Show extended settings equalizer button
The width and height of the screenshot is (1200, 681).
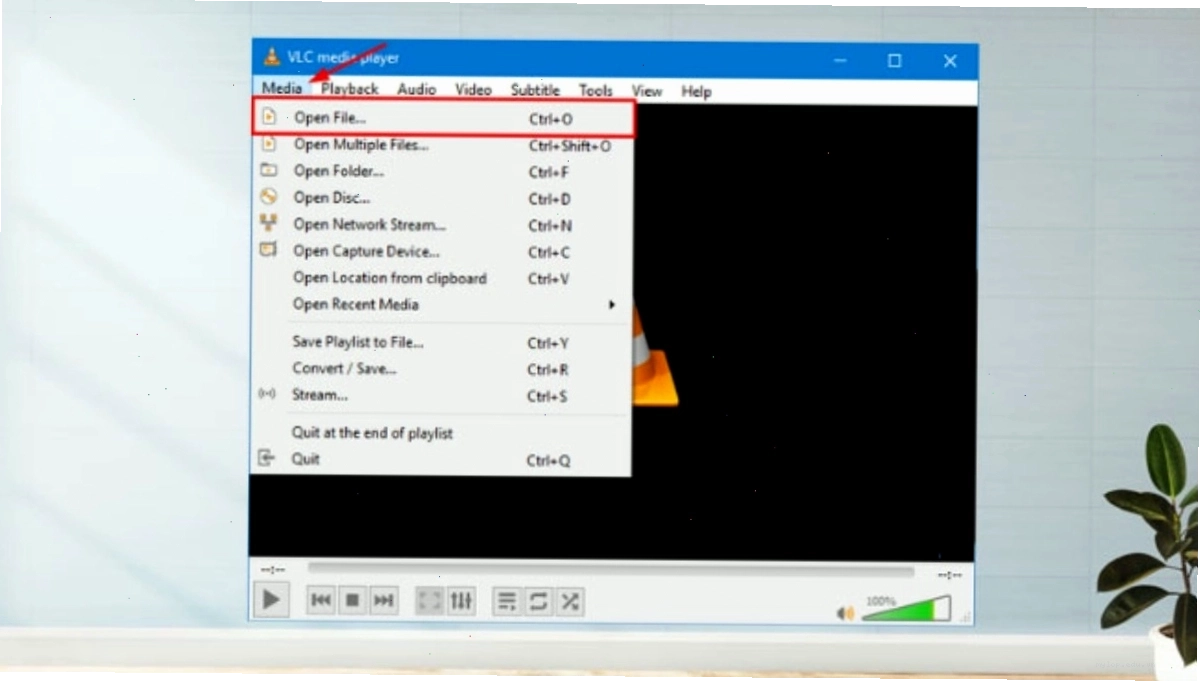461,601
